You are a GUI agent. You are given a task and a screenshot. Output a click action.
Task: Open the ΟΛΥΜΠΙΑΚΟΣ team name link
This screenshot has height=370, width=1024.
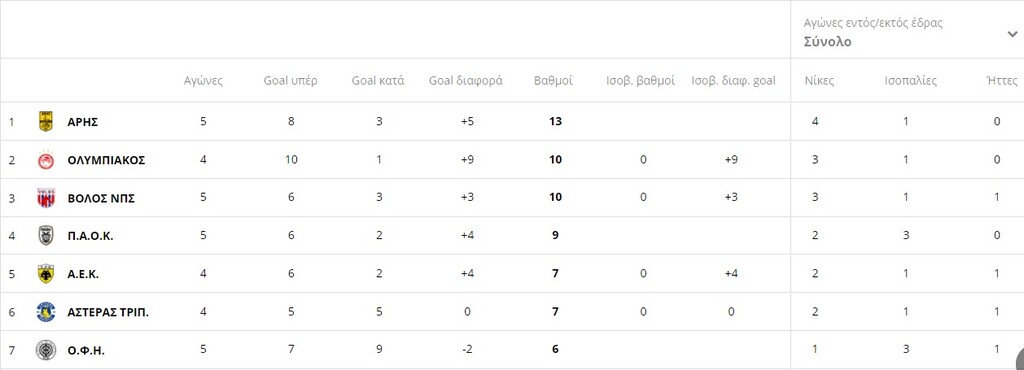pos(106,160)
